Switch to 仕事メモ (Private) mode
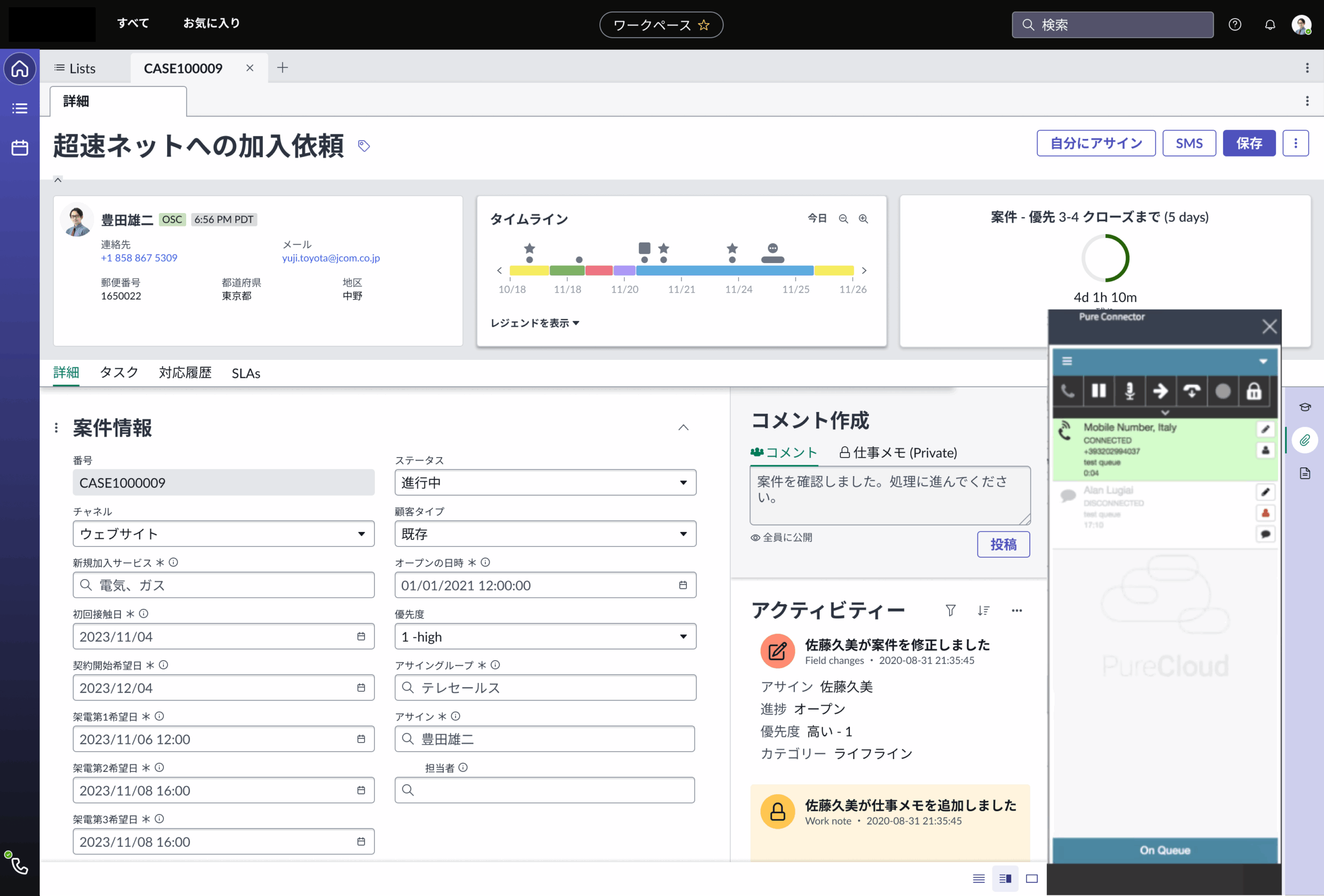The width and height of the screenshot is (1324, 896). coord(898,452)
